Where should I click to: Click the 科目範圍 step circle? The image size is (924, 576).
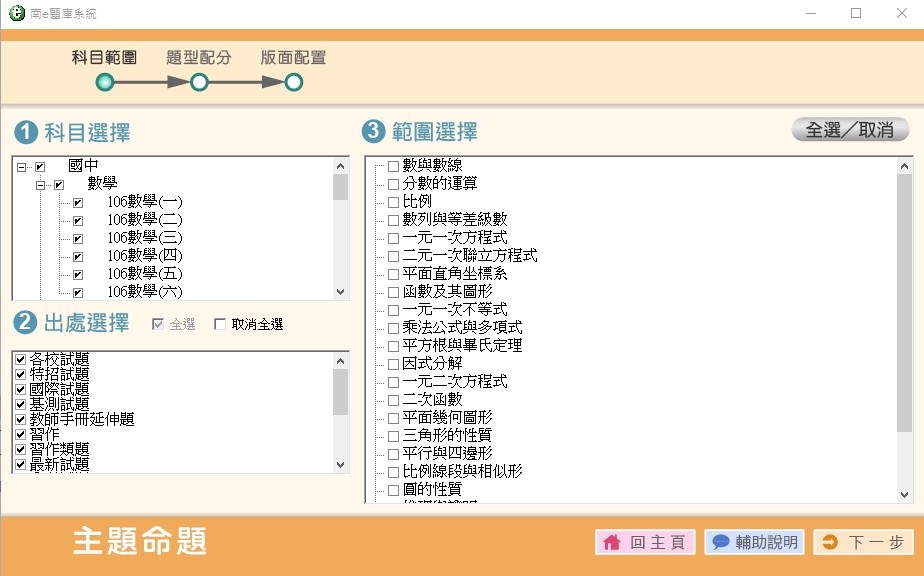pos(105,82)
